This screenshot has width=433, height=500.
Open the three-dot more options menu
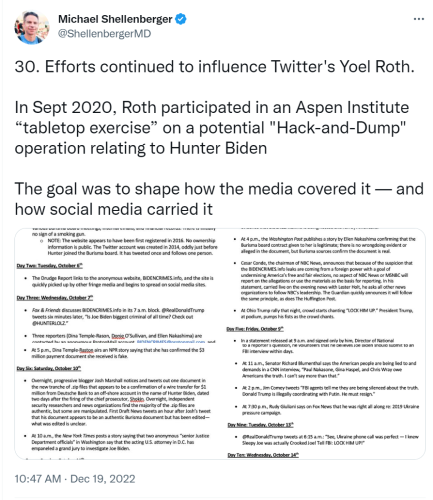(x=419, y=19)
